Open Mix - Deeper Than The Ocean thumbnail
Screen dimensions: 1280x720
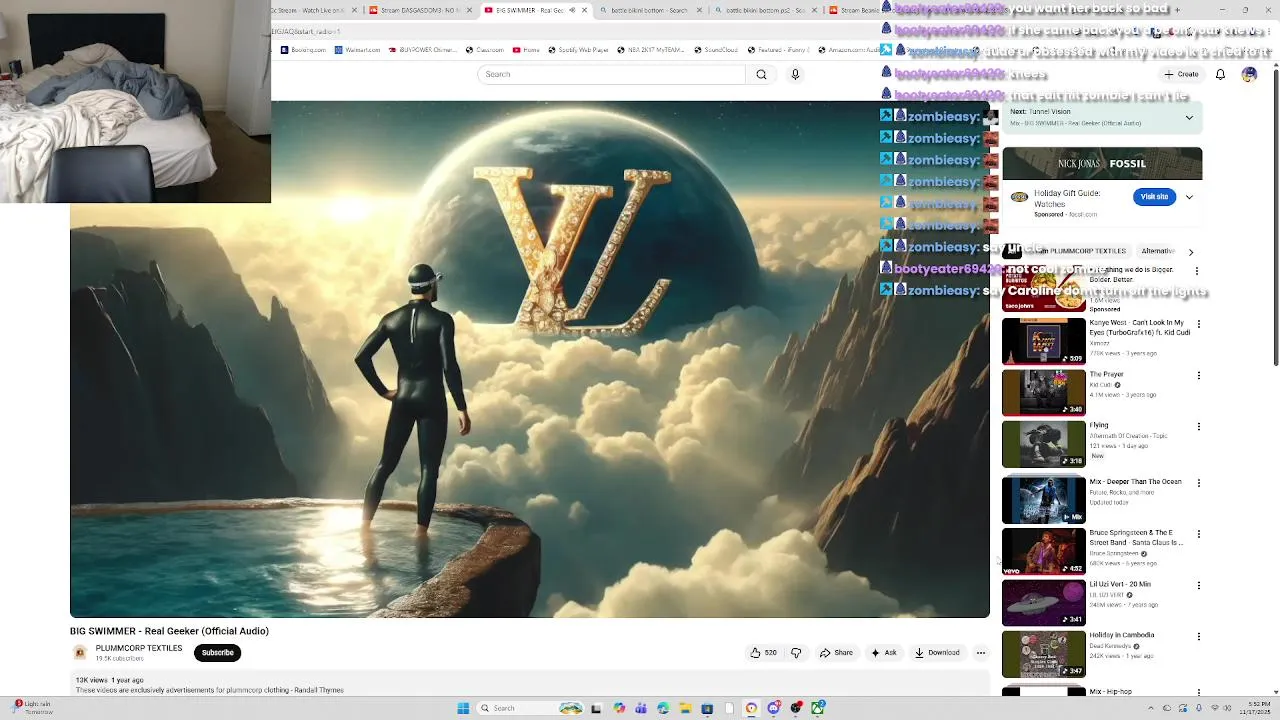1044,500
